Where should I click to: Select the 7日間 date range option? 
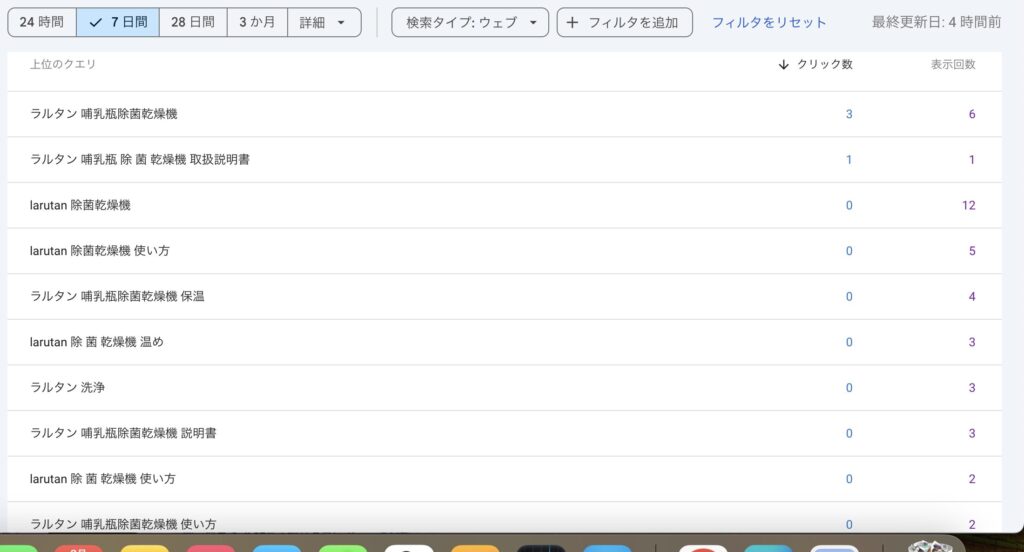pos(117,22)
